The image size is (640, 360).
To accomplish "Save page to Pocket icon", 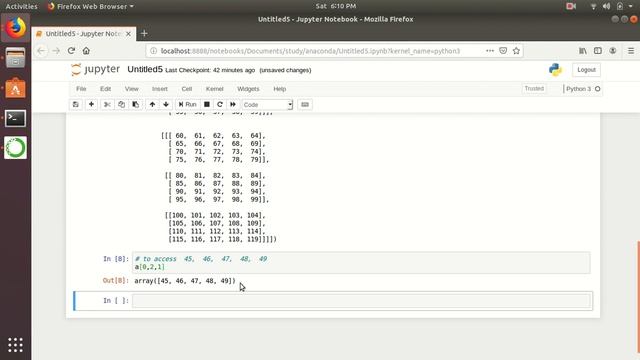I will coord(503,51).
